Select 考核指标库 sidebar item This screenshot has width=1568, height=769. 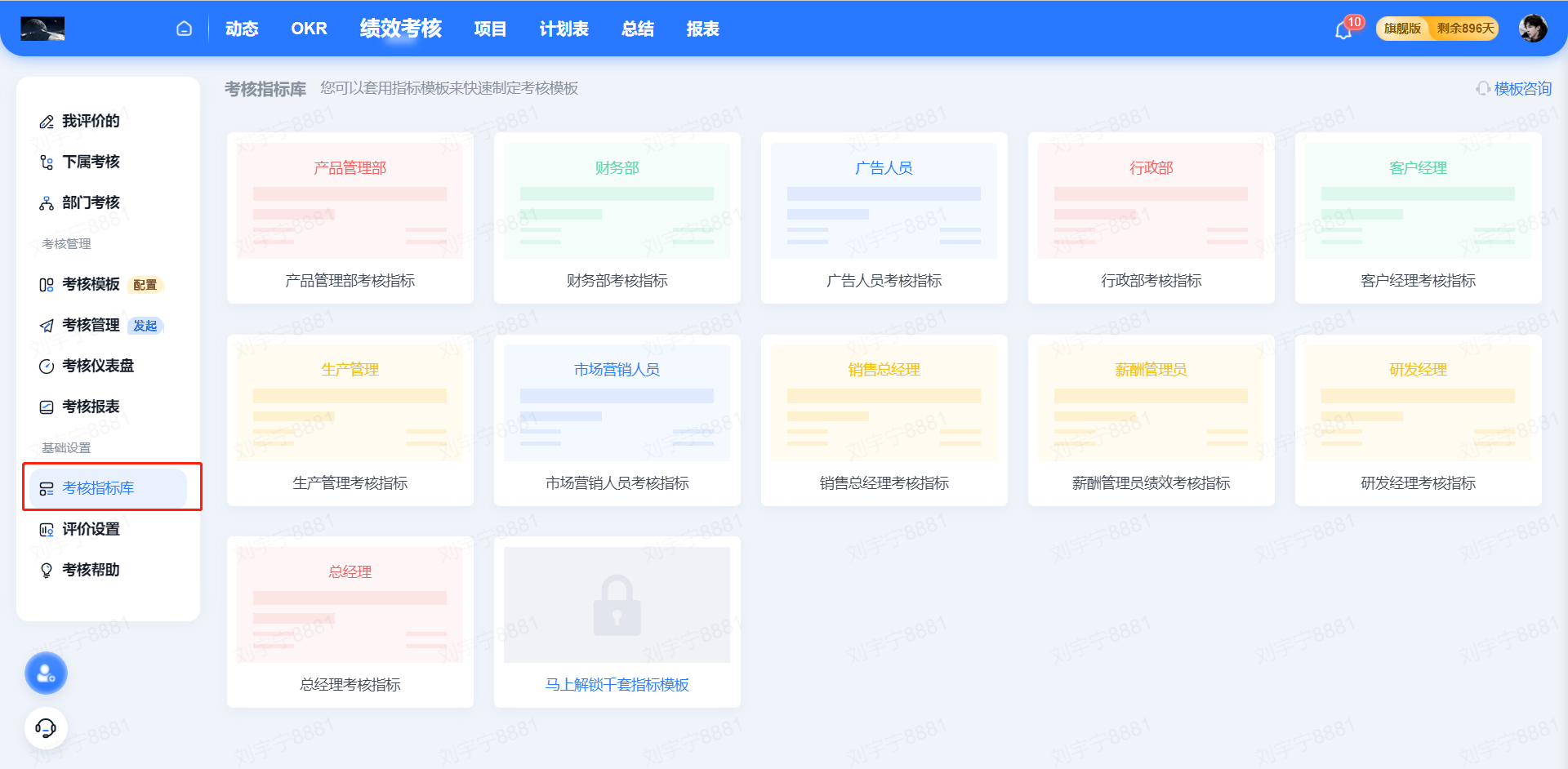pos(108,488)
